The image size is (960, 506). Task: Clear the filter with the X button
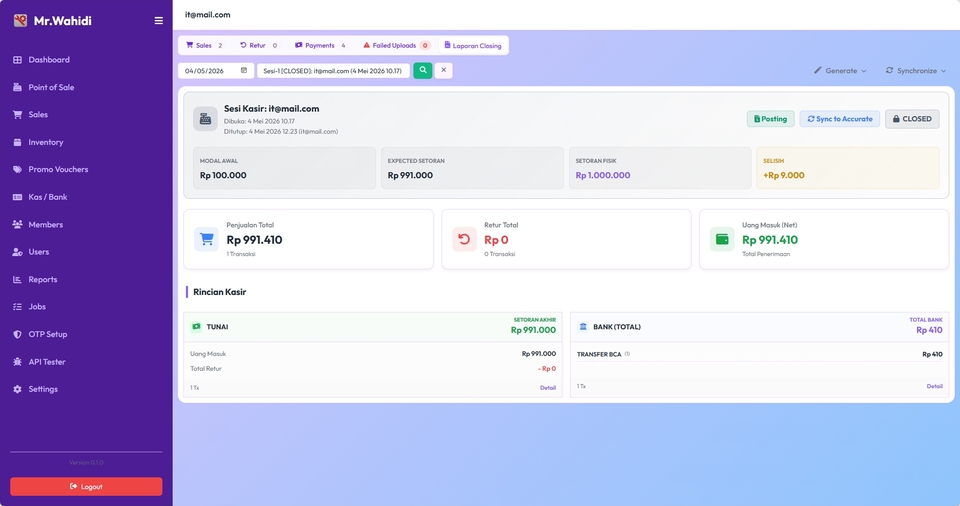tap(444, 70)
